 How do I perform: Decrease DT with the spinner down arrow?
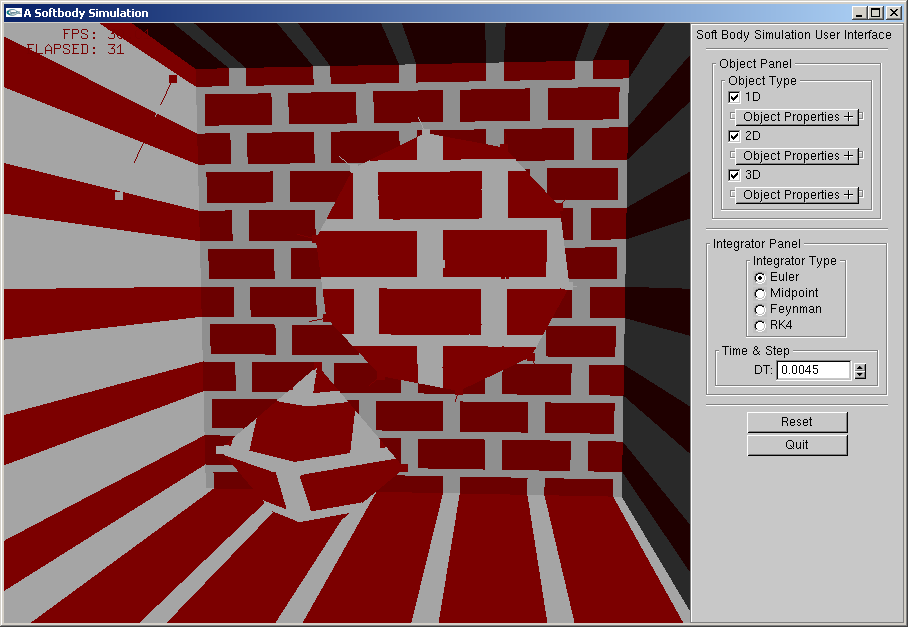coord(860,376)
